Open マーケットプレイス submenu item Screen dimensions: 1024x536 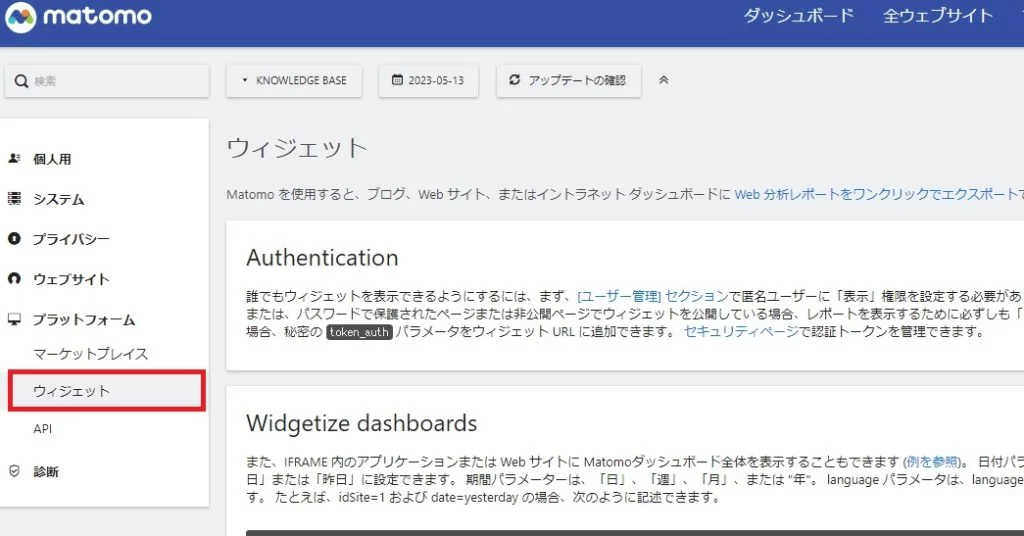point(91,354)
